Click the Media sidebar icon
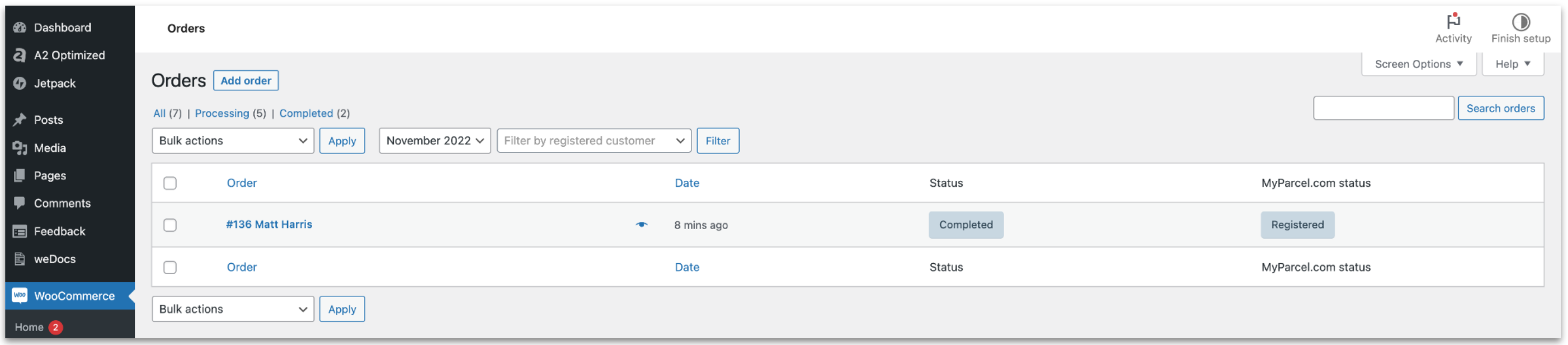This screenshot has width=1568, height=345. click(20, 148)
